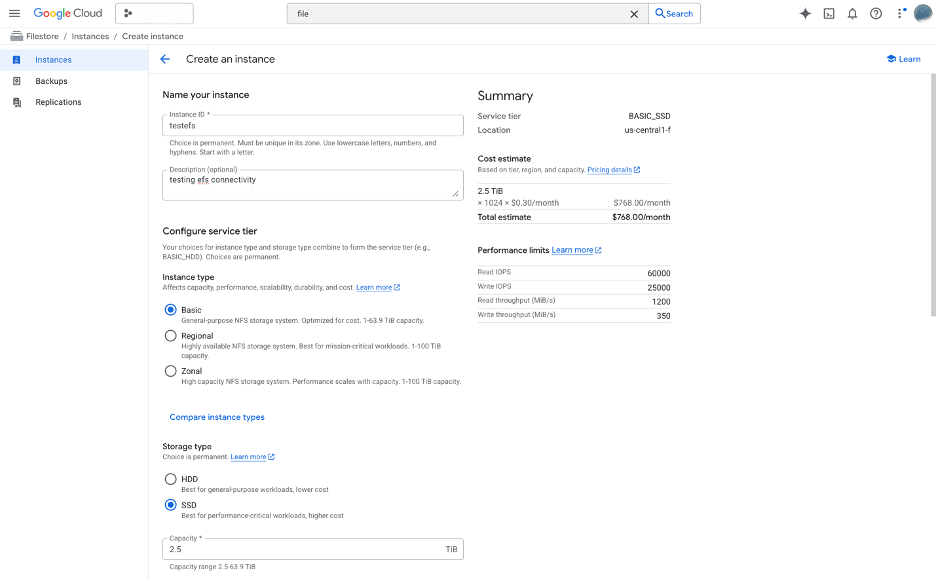
Task: Clear the search field with the X
Action: pyautogui.click(x=633, y=13)
